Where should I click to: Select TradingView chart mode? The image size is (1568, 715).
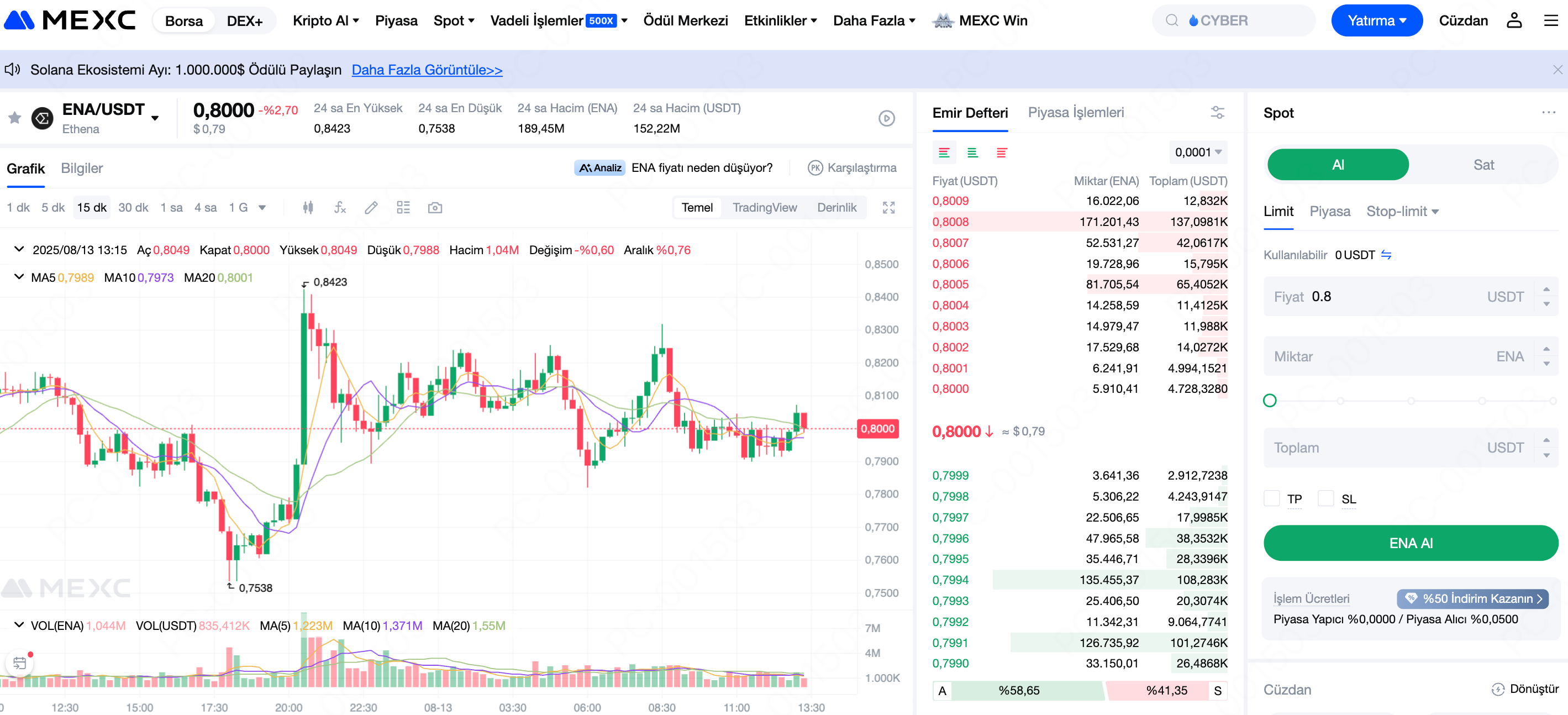pyautogui.click(x=764, y=208)
